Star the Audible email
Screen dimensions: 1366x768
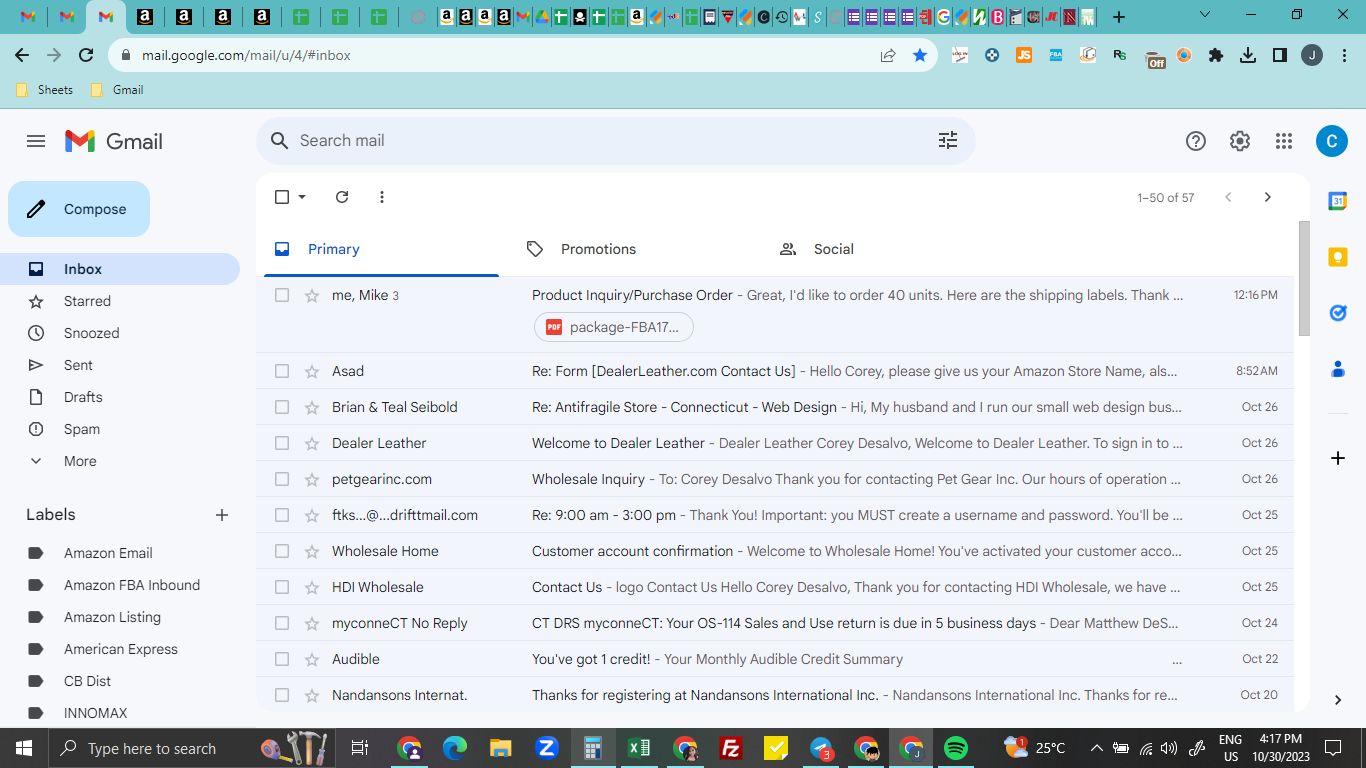(312, 659)
